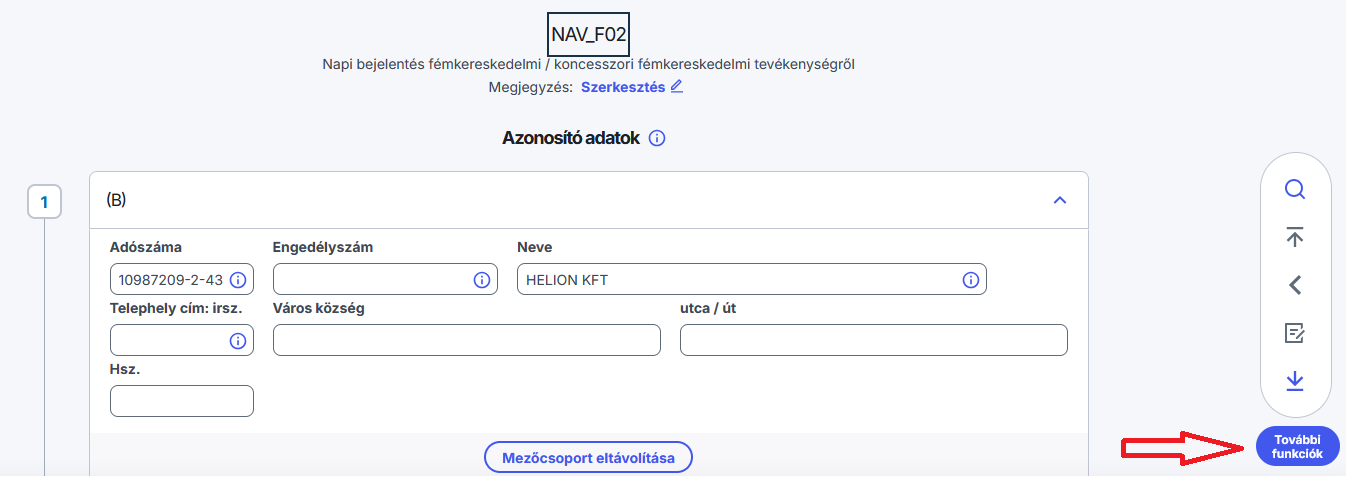Image resolution: width=1349 pixels, height=480 pixels.
Task: Click info icon in Neve field
Action: pos(970,280)
